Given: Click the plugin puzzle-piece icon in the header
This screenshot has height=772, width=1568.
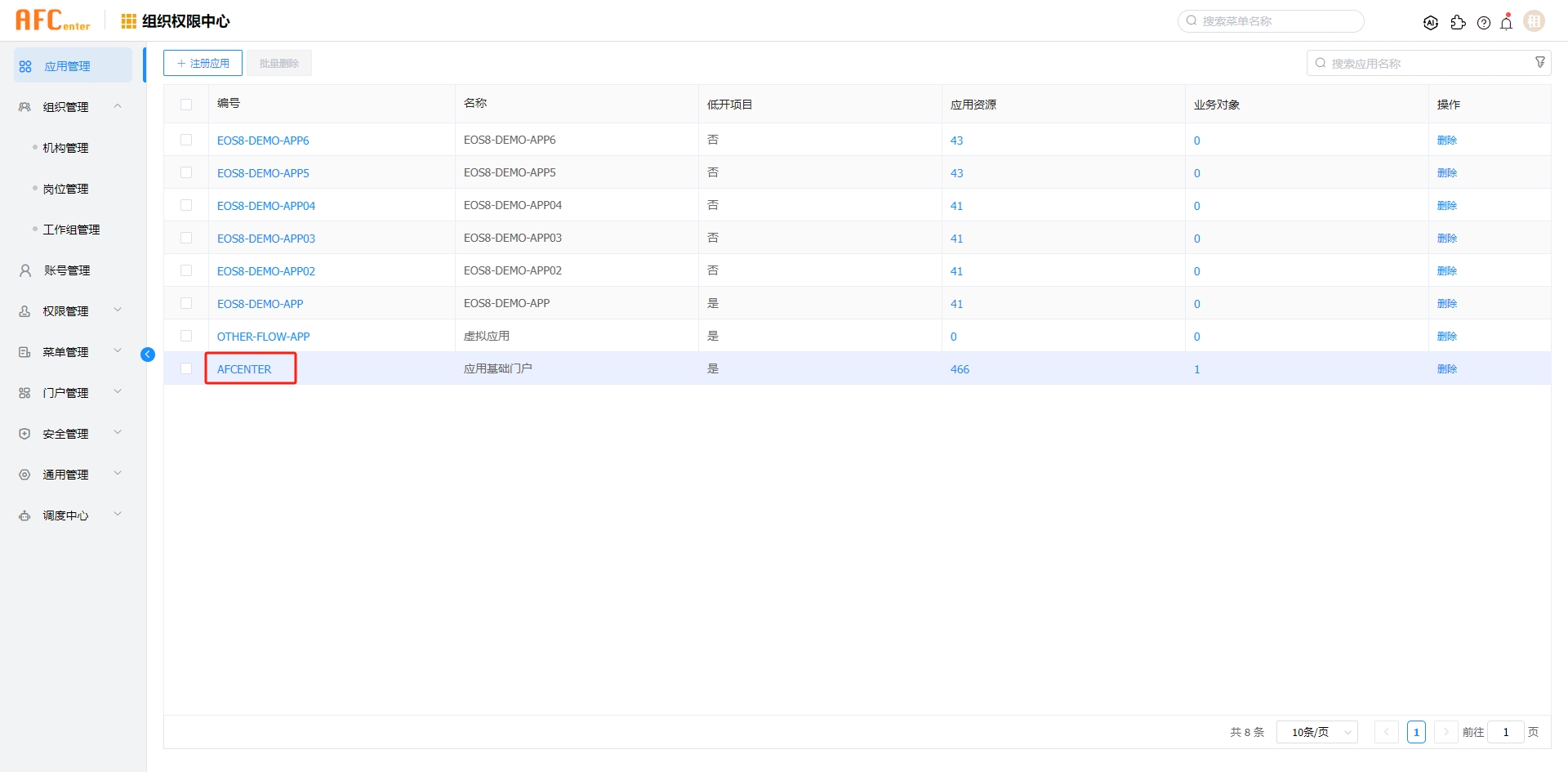Looking at the screenshot, I should 1459,23.
